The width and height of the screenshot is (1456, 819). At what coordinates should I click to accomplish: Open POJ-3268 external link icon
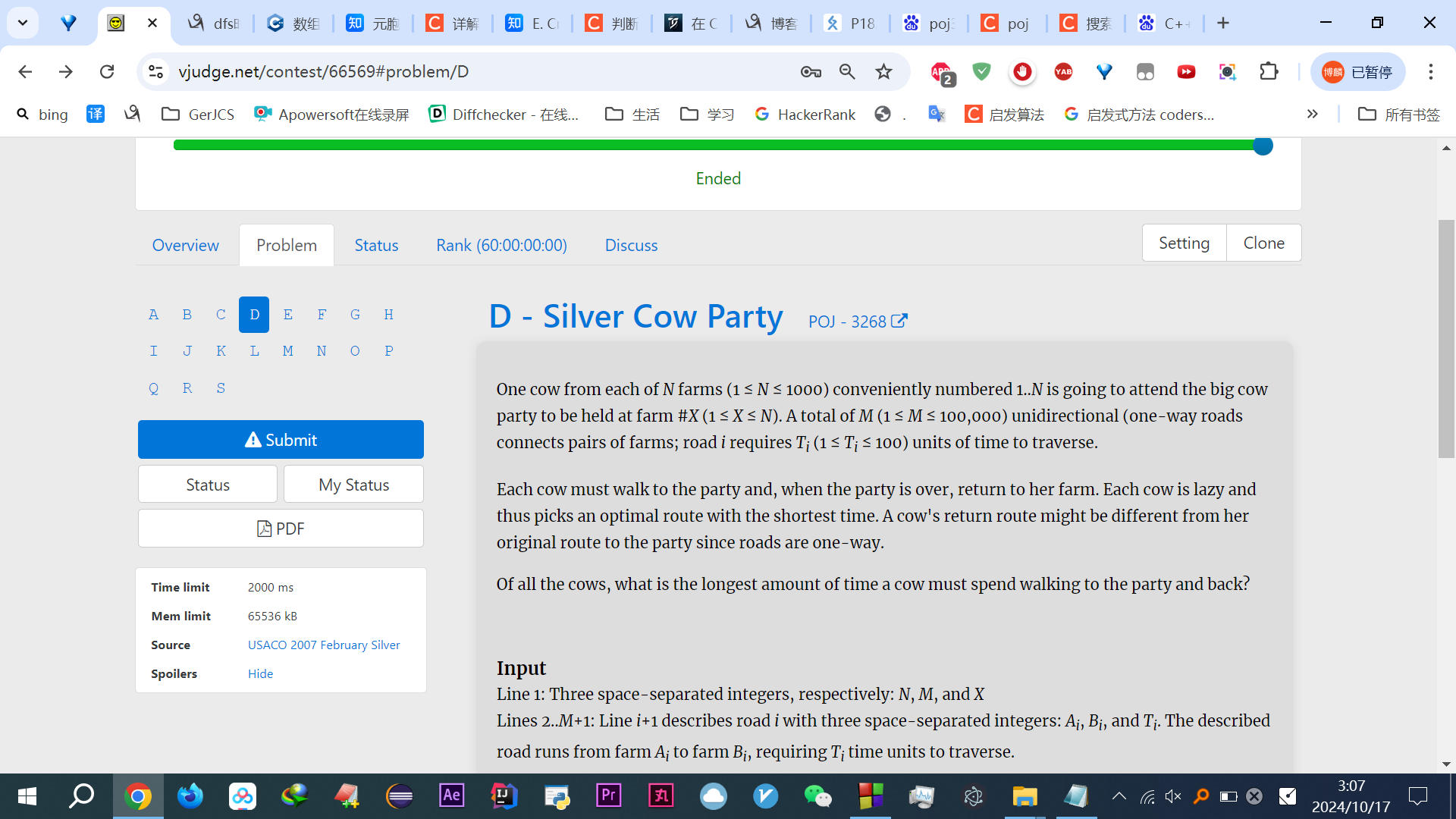tap(899, 321)
